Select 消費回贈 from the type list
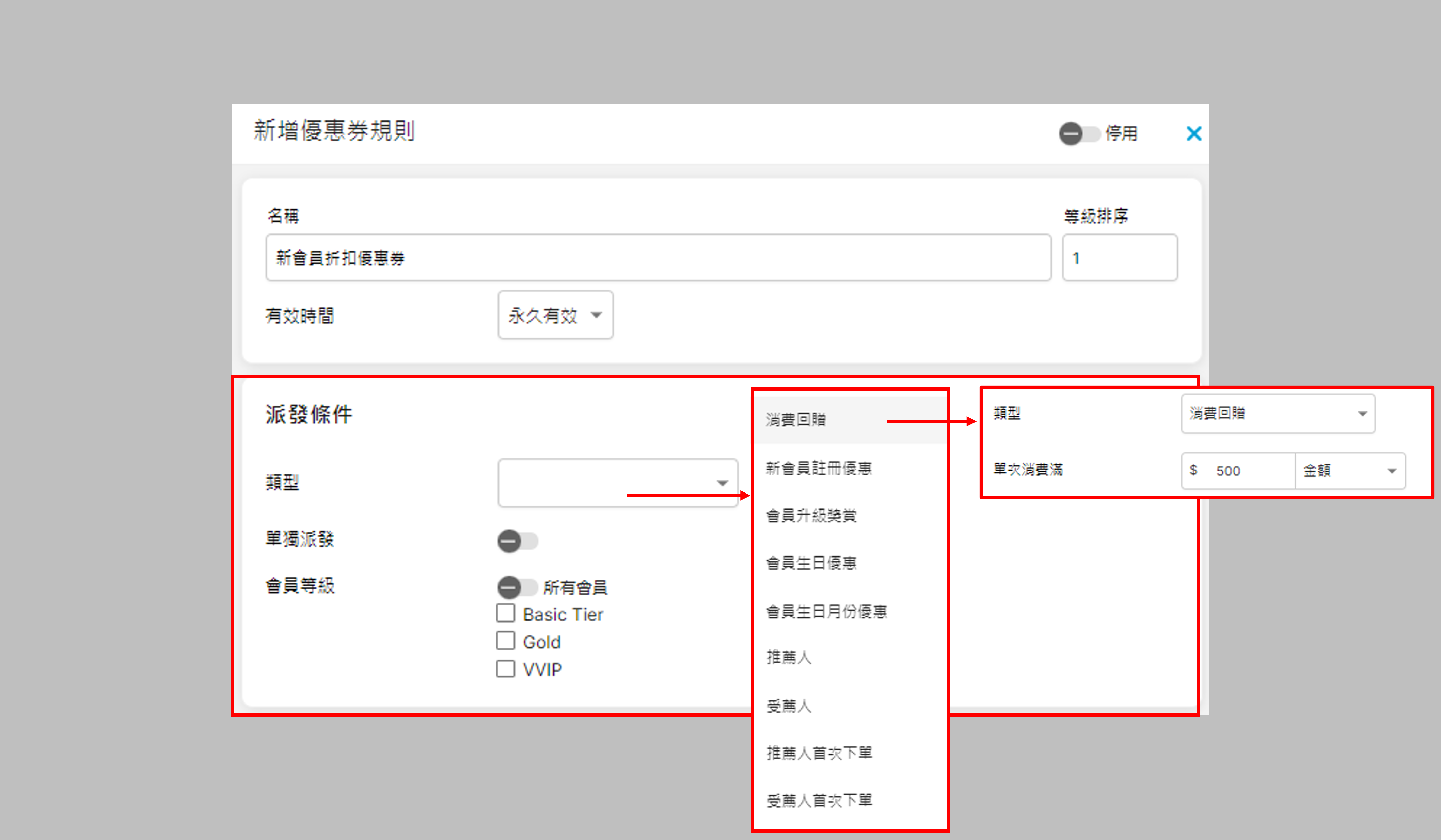Image resolution: width=1441 pixels, height=840 pixels. point(796,420)
